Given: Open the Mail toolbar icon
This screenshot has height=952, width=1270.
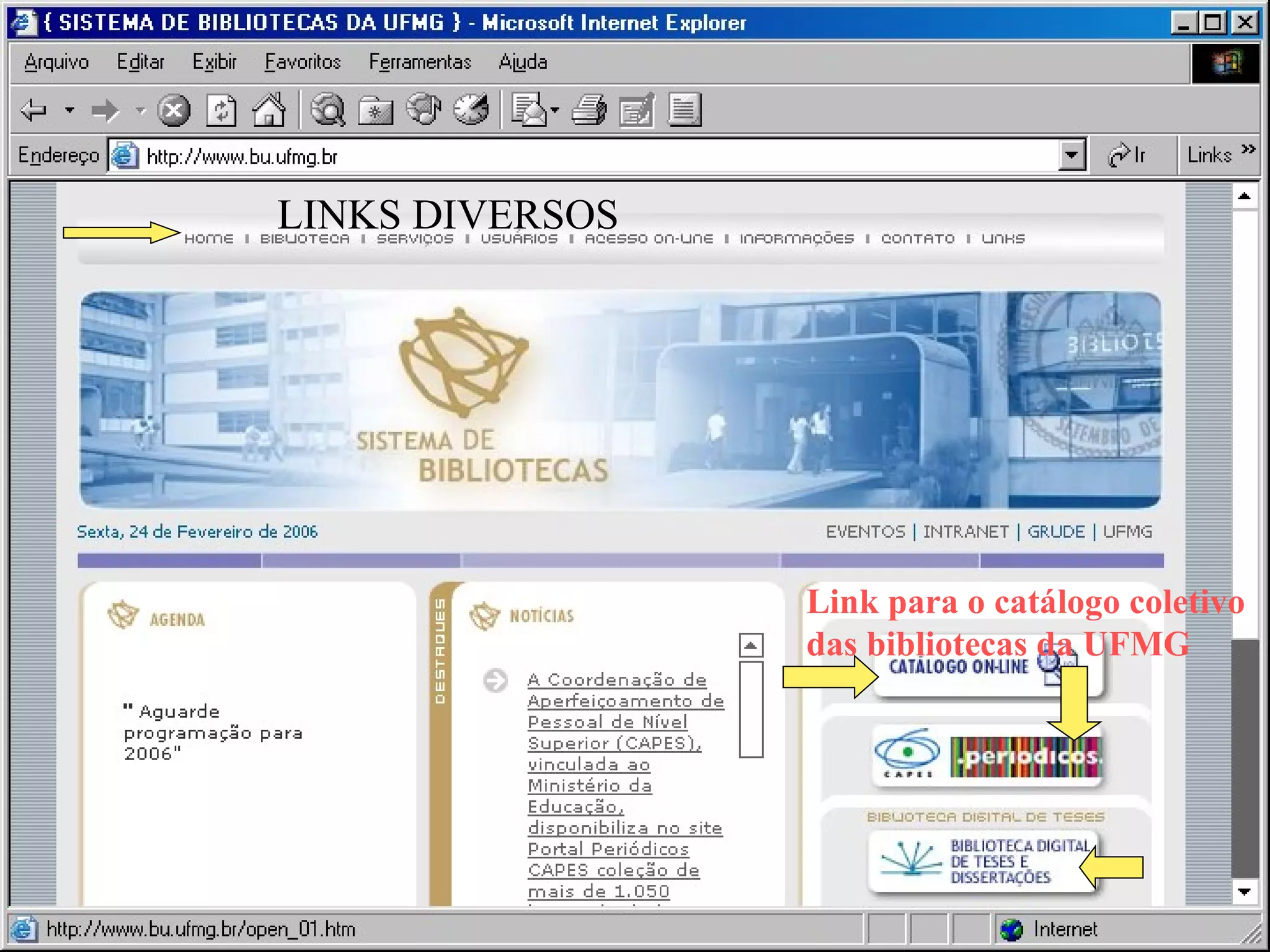Looking at the screenshot, I should click(x=528, y=110).
